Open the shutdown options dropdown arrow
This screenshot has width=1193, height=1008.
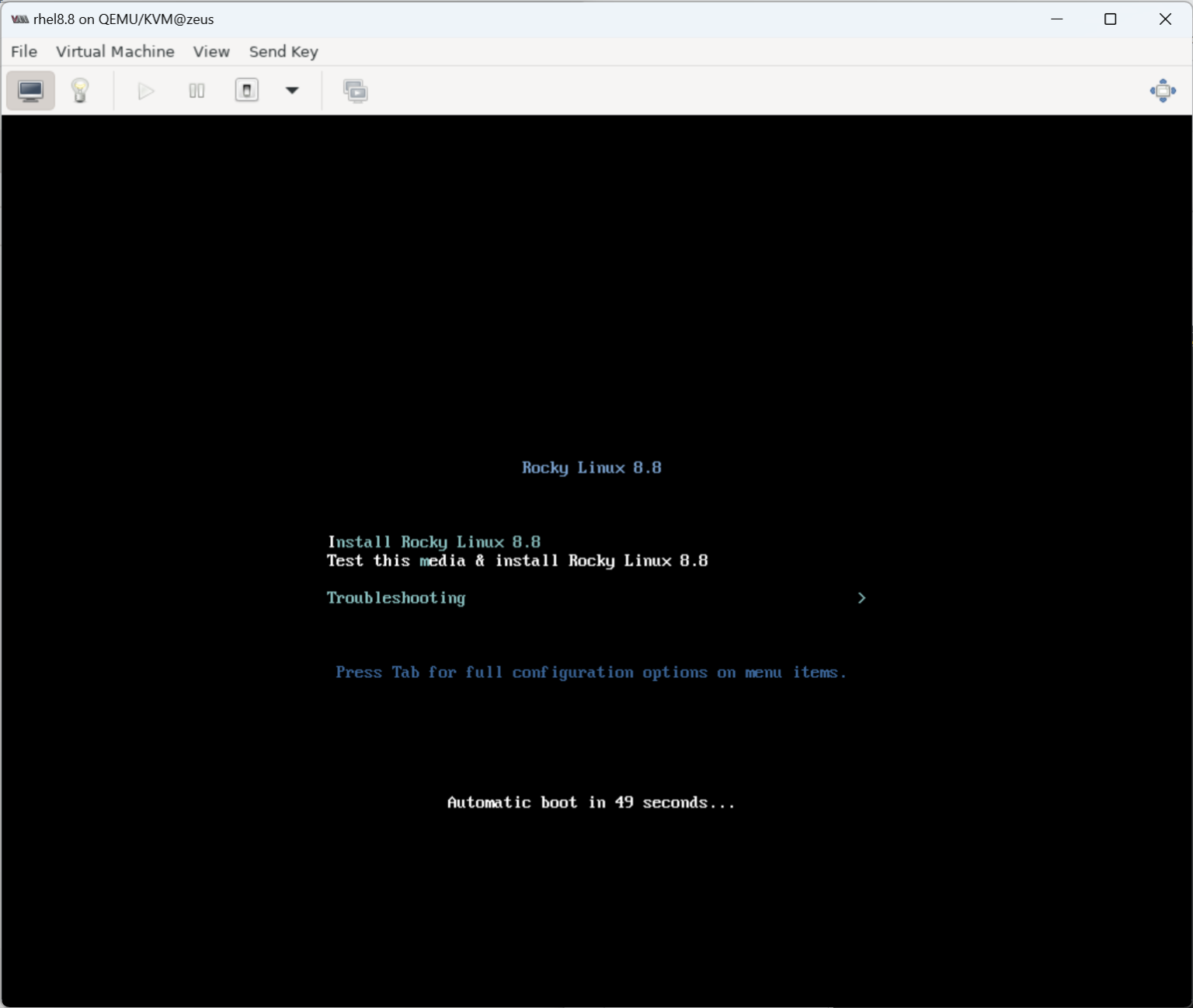coord(291,91)
